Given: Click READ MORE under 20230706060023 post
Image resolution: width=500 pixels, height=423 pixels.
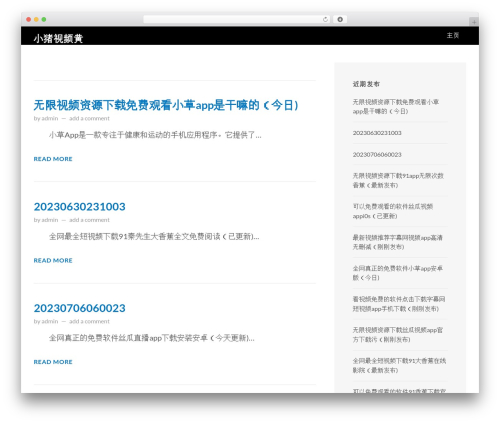Looking at the screenshot, I should [x=53, y=362].
